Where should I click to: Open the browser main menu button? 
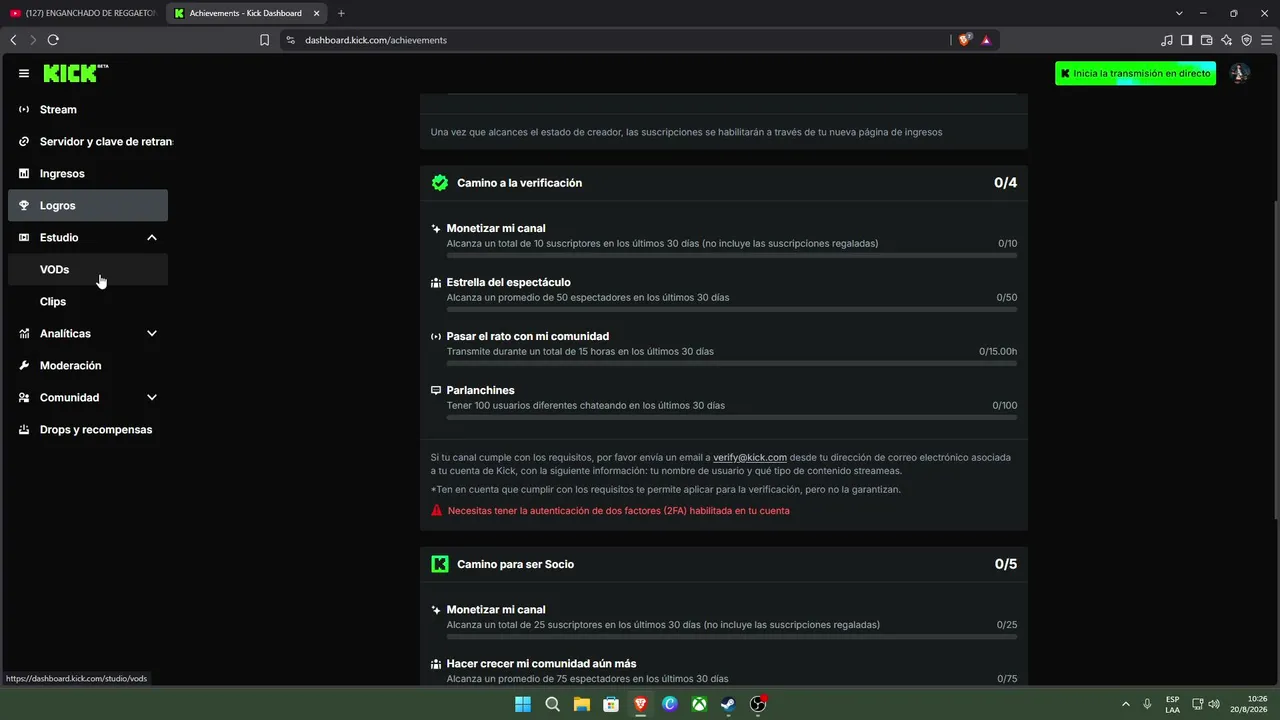coord(1267,40)
